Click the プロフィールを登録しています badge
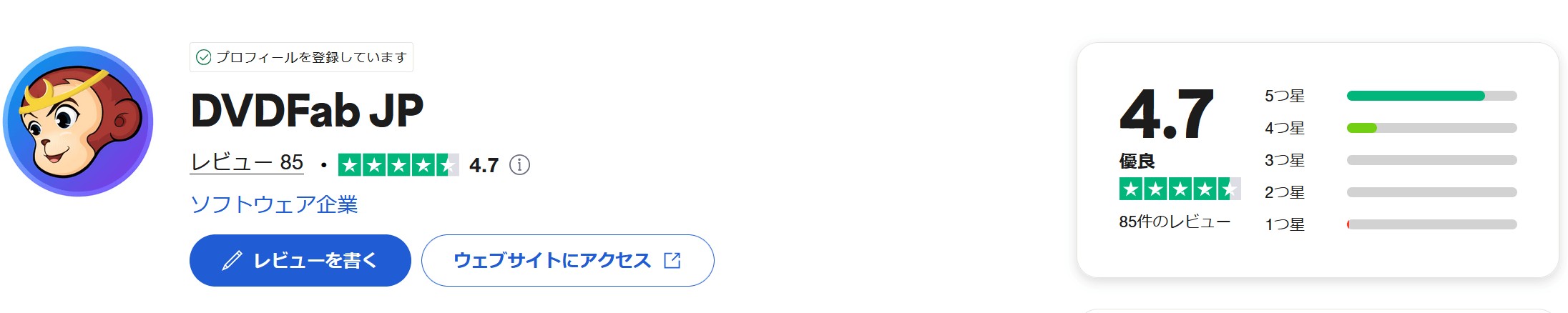1568x313 pixels. (301, 57)
